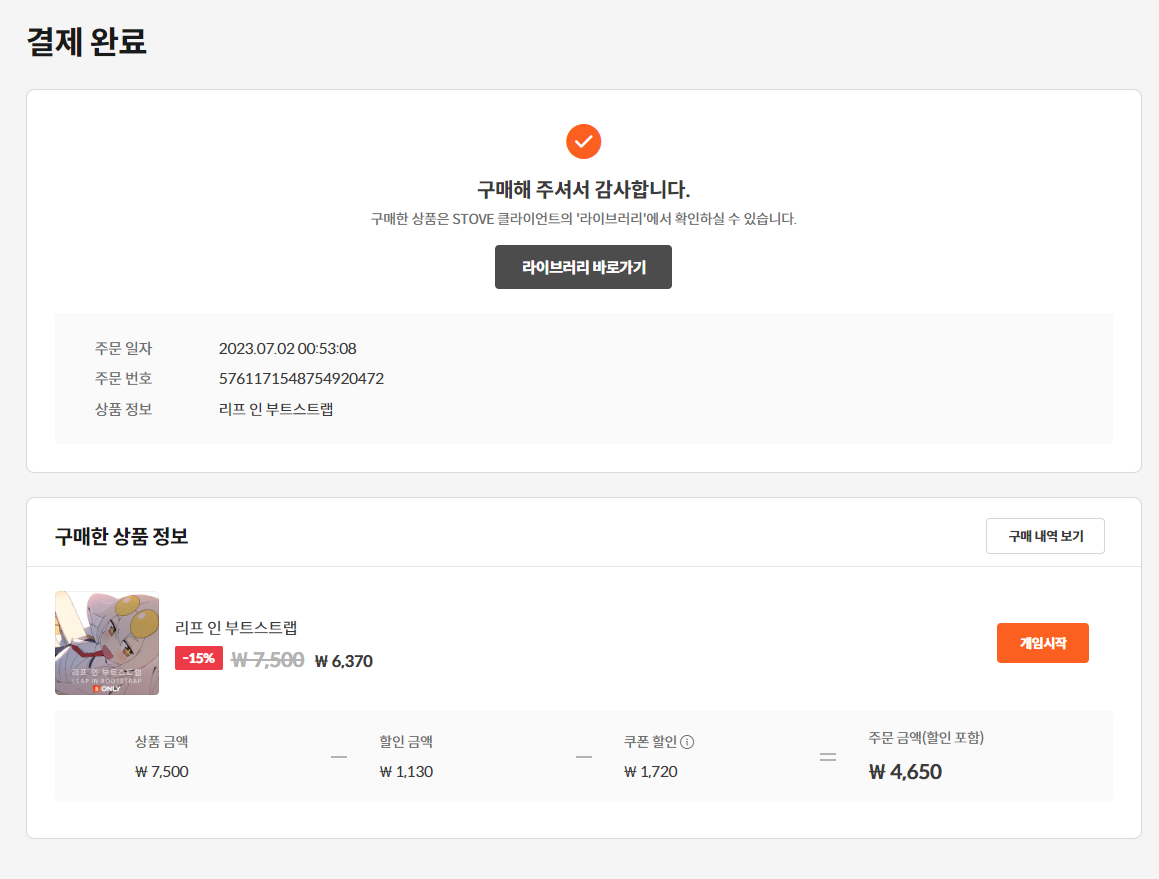This screenshot has width=1159, height=879.
Task: Click the order date 2023.07.02 00:53:08
Action: (287, 349)
